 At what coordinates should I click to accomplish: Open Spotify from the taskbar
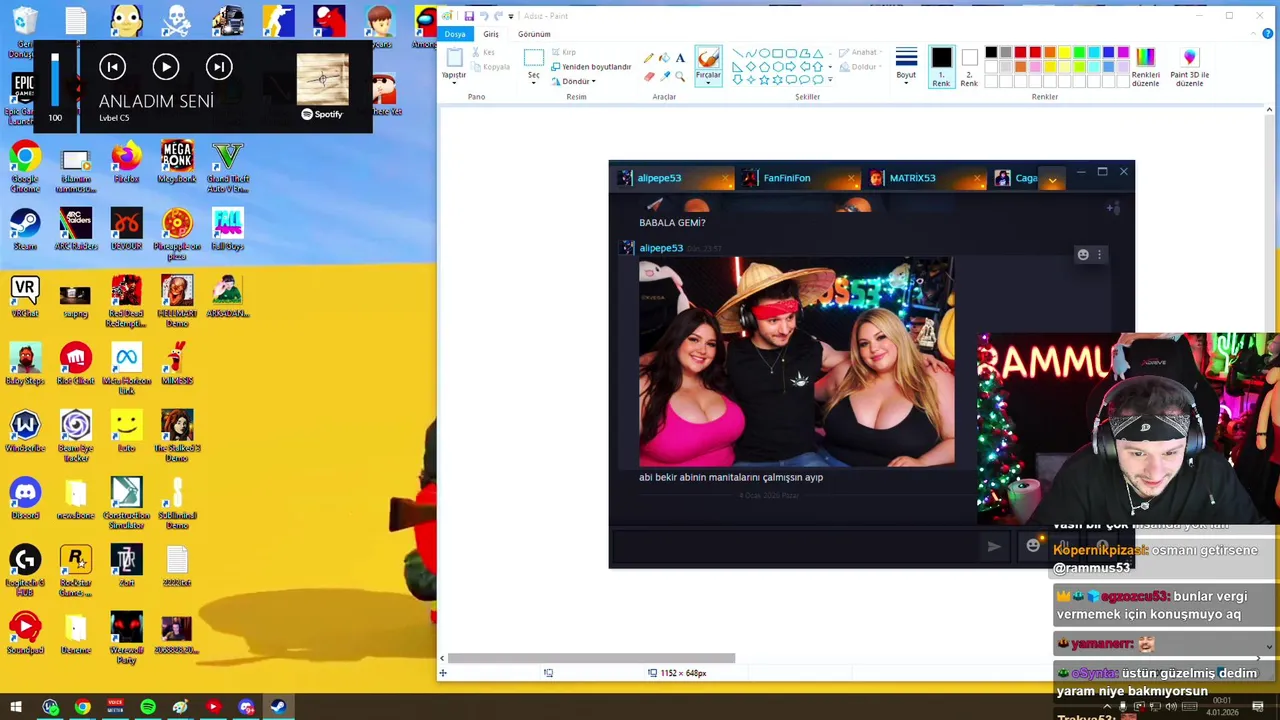(148, 707)
